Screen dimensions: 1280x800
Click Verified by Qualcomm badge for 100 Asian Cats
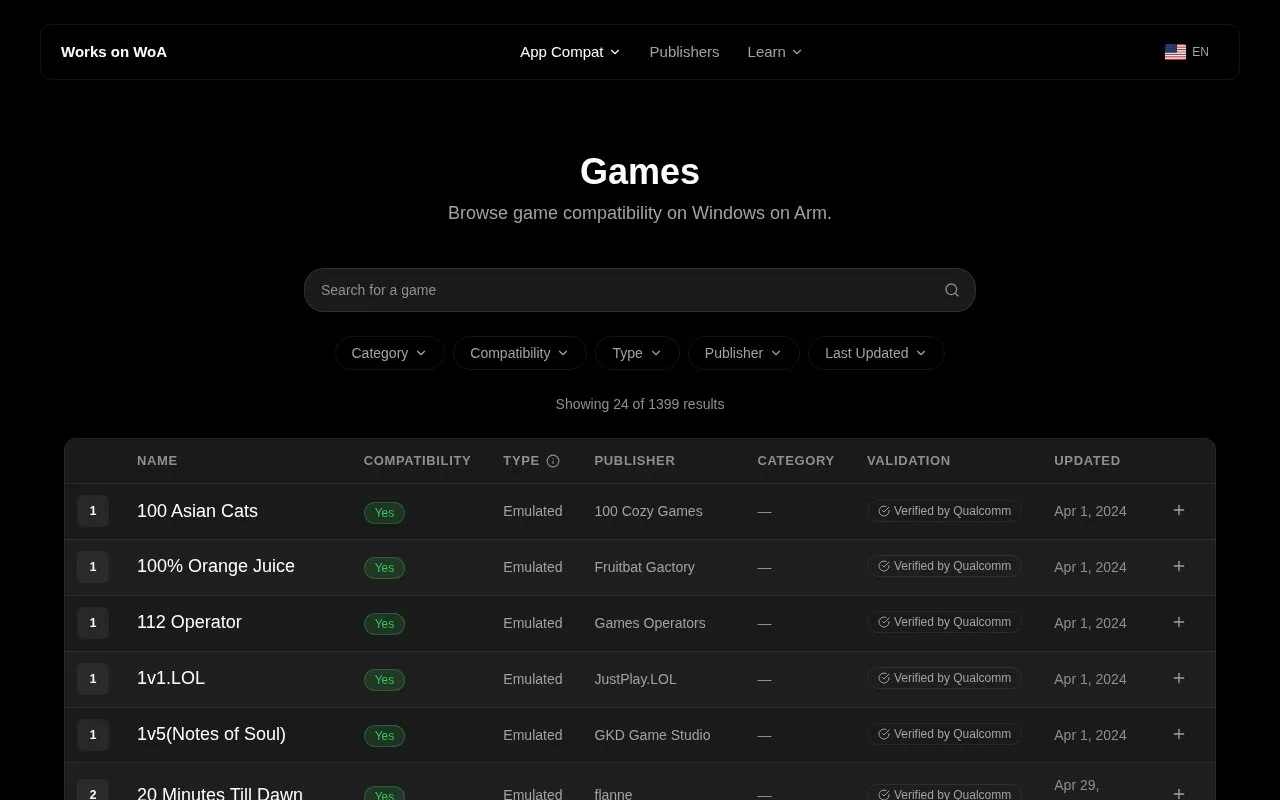[944, 511]
